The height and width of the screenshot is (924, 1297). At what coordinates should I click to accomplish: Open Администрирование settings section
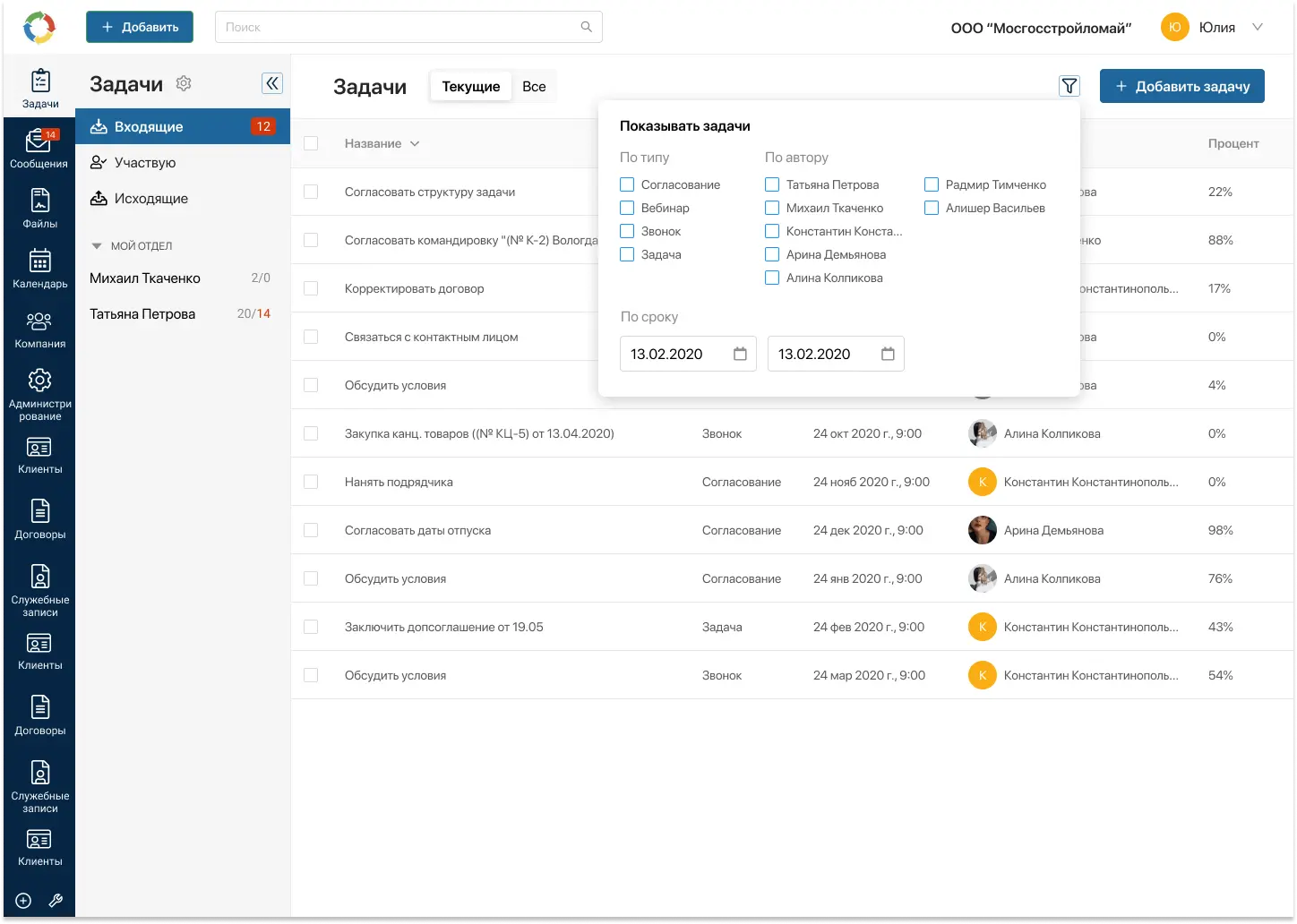[x=40, y=394]
